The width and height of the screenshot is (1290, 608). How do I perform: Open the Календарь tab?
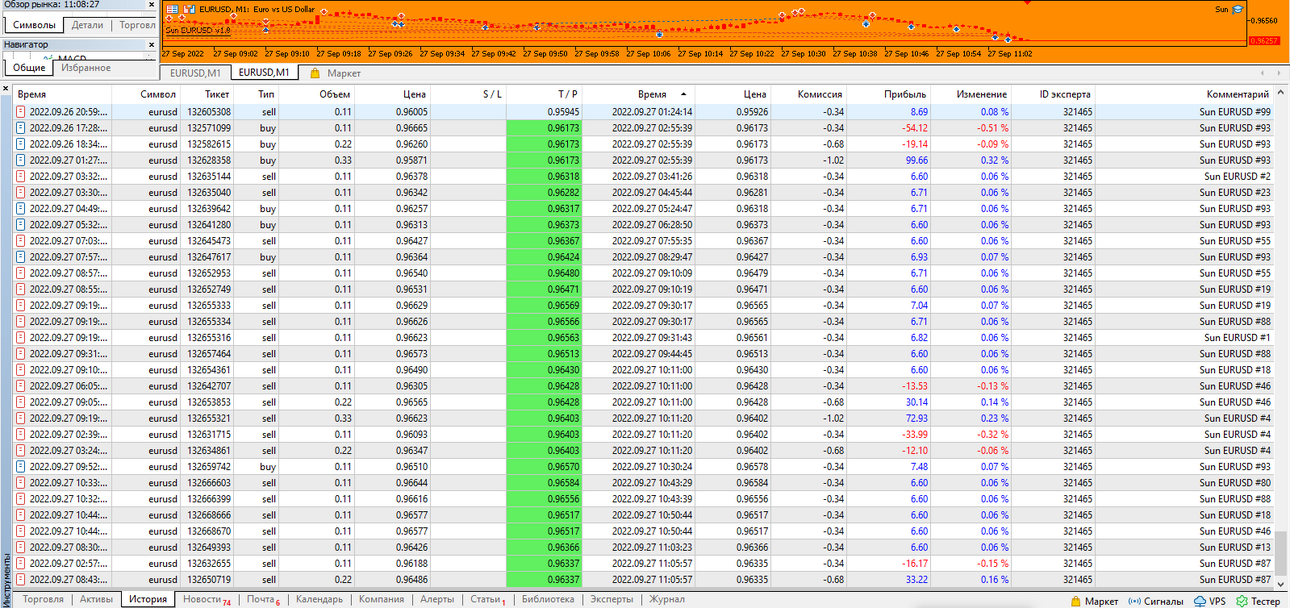click(319, 600)
